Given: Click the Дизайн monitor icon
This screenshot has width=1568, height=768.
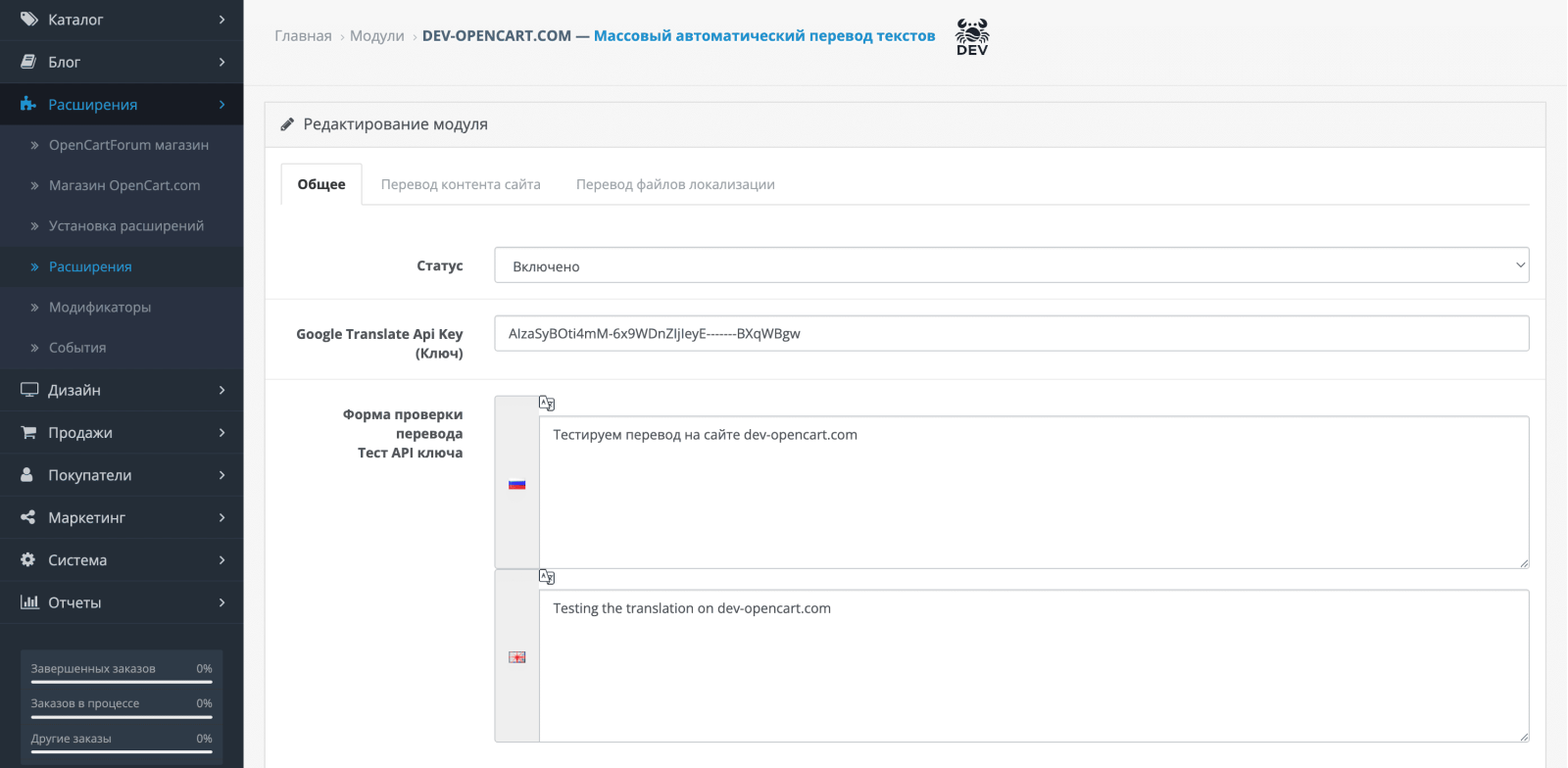Looking at the screenshot, I should [x=29, y=390].
